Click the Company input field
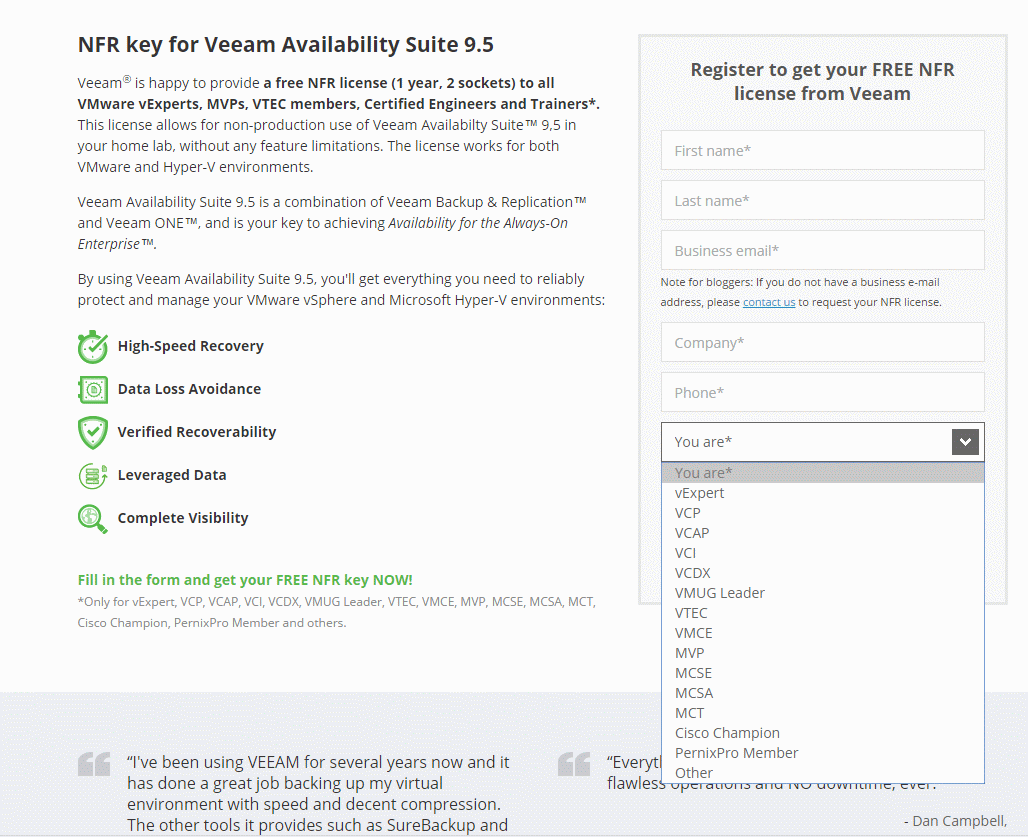The width and height of the screenshot is (1028, 837). (x=822, y=342)
